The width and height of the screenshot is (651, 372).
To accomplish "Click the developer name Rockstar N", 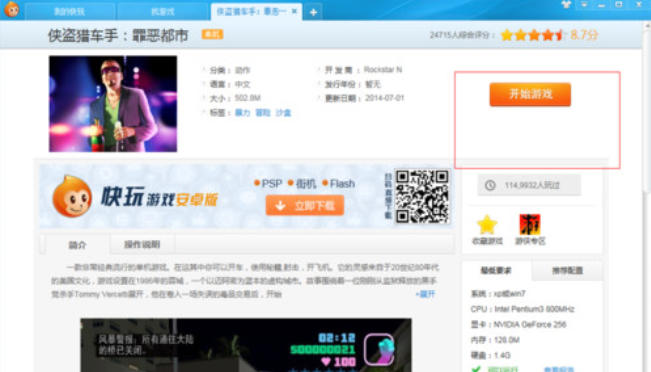I will click(383, 69).
